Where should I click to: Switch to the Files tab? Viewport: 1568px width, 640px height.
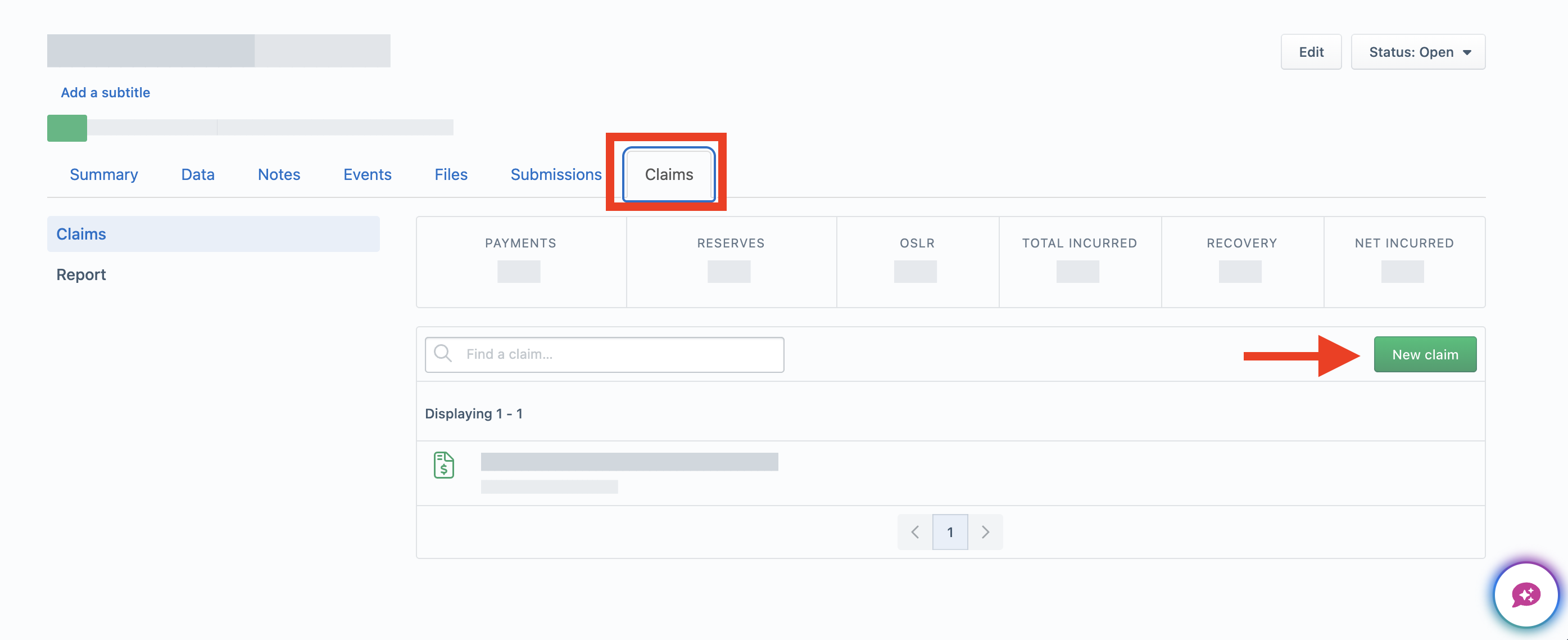(x=451, y=174)
